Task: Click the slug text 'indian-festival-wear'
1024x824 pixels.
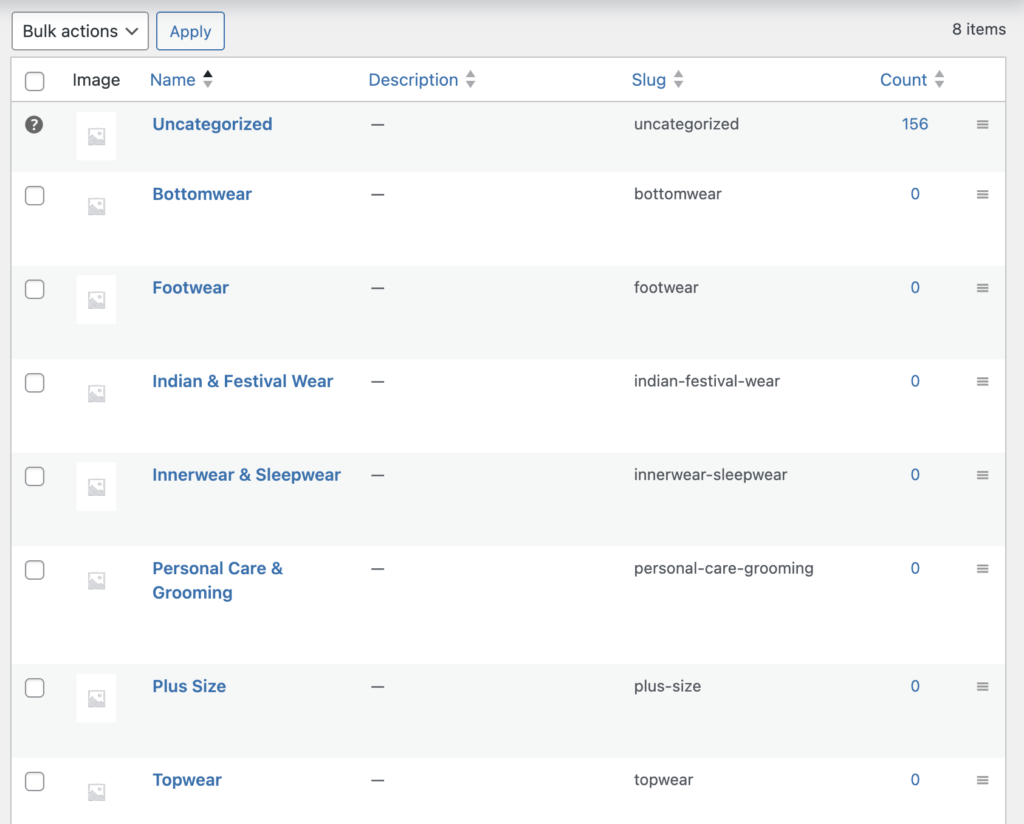Action: [707, 381]
